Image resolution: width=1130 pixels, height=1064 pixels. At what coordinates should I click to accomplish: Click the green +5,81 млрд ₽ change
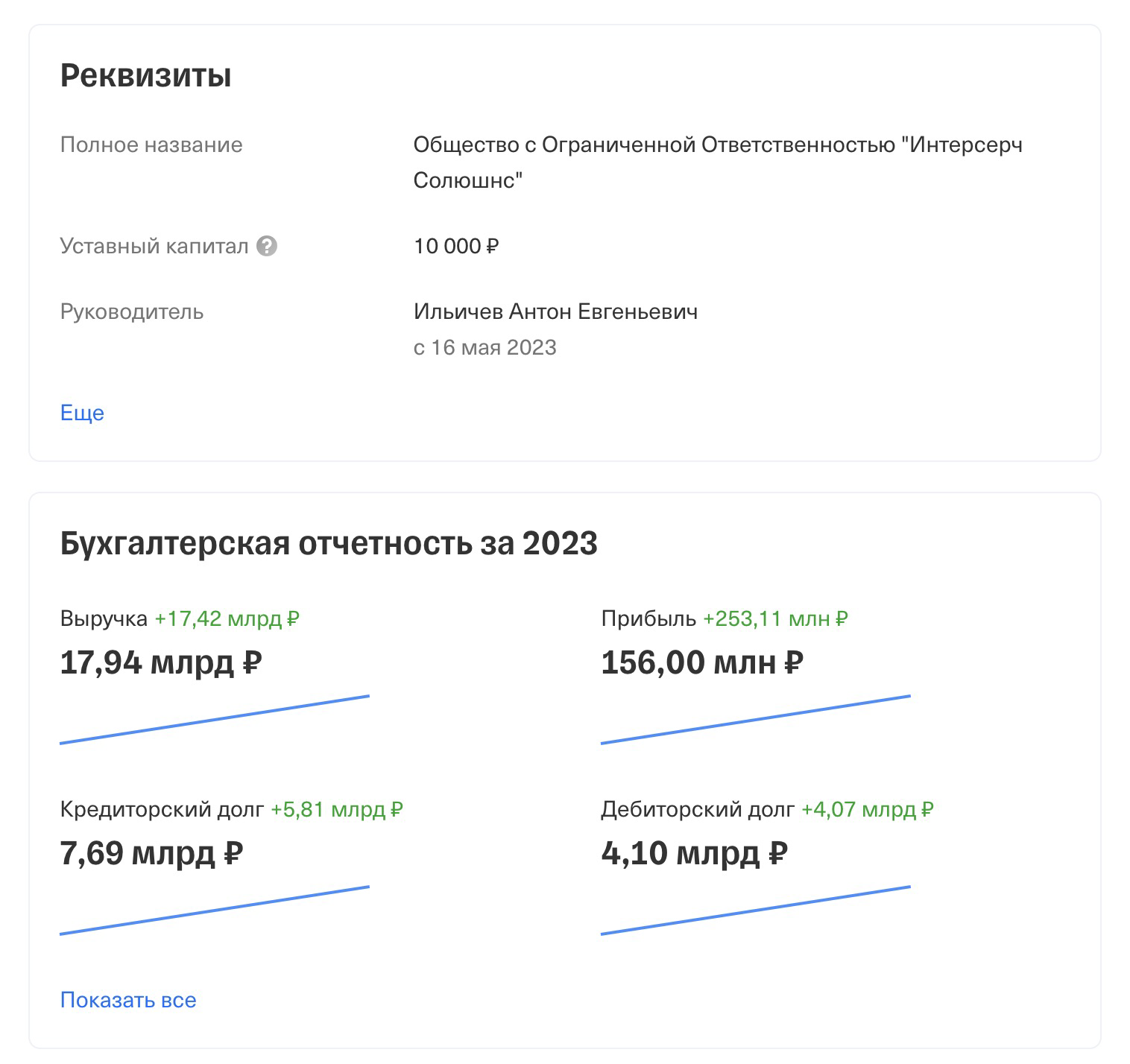(337, 810)
